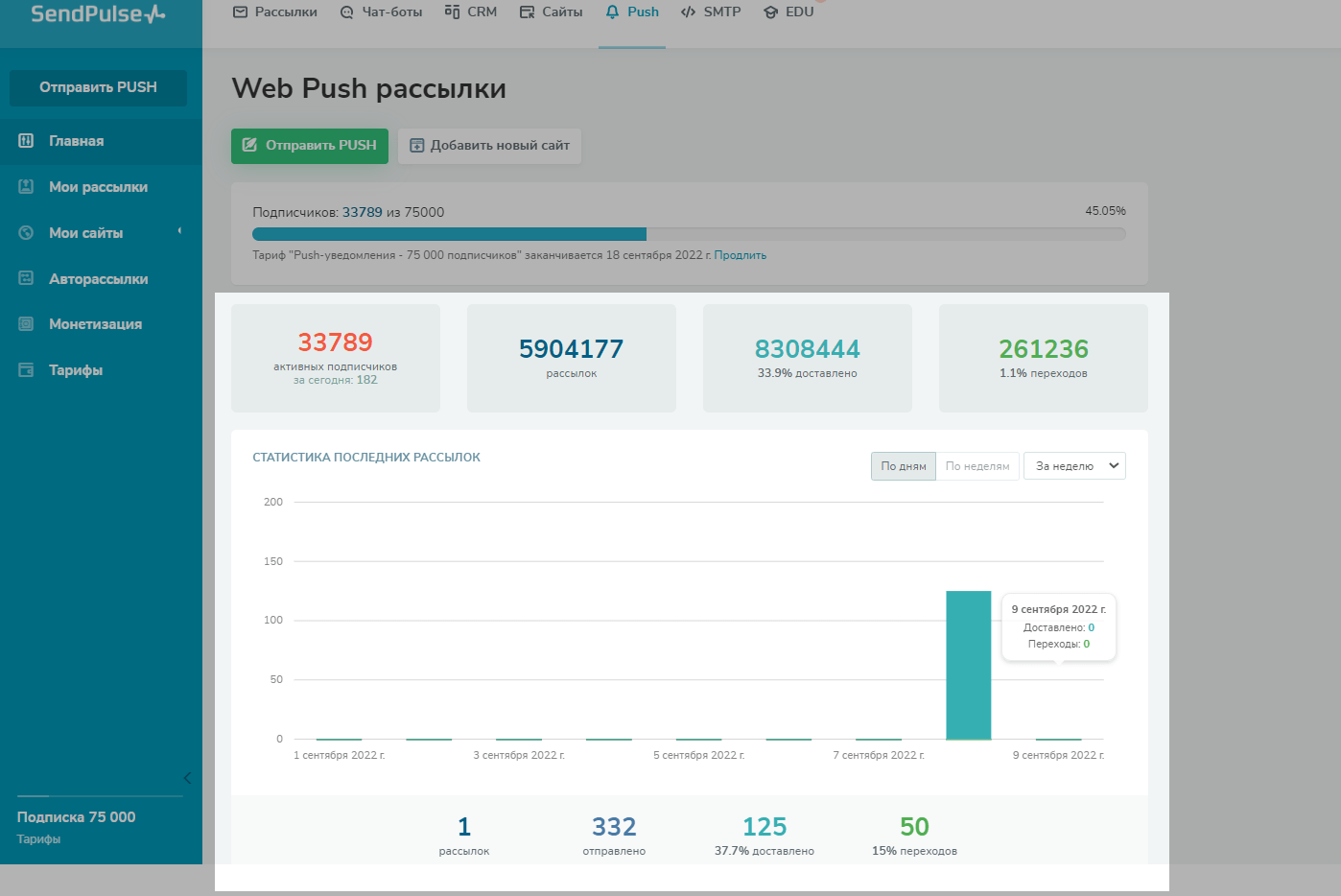
Task: Go to the CRM section
Action: [x=471, y=12]
